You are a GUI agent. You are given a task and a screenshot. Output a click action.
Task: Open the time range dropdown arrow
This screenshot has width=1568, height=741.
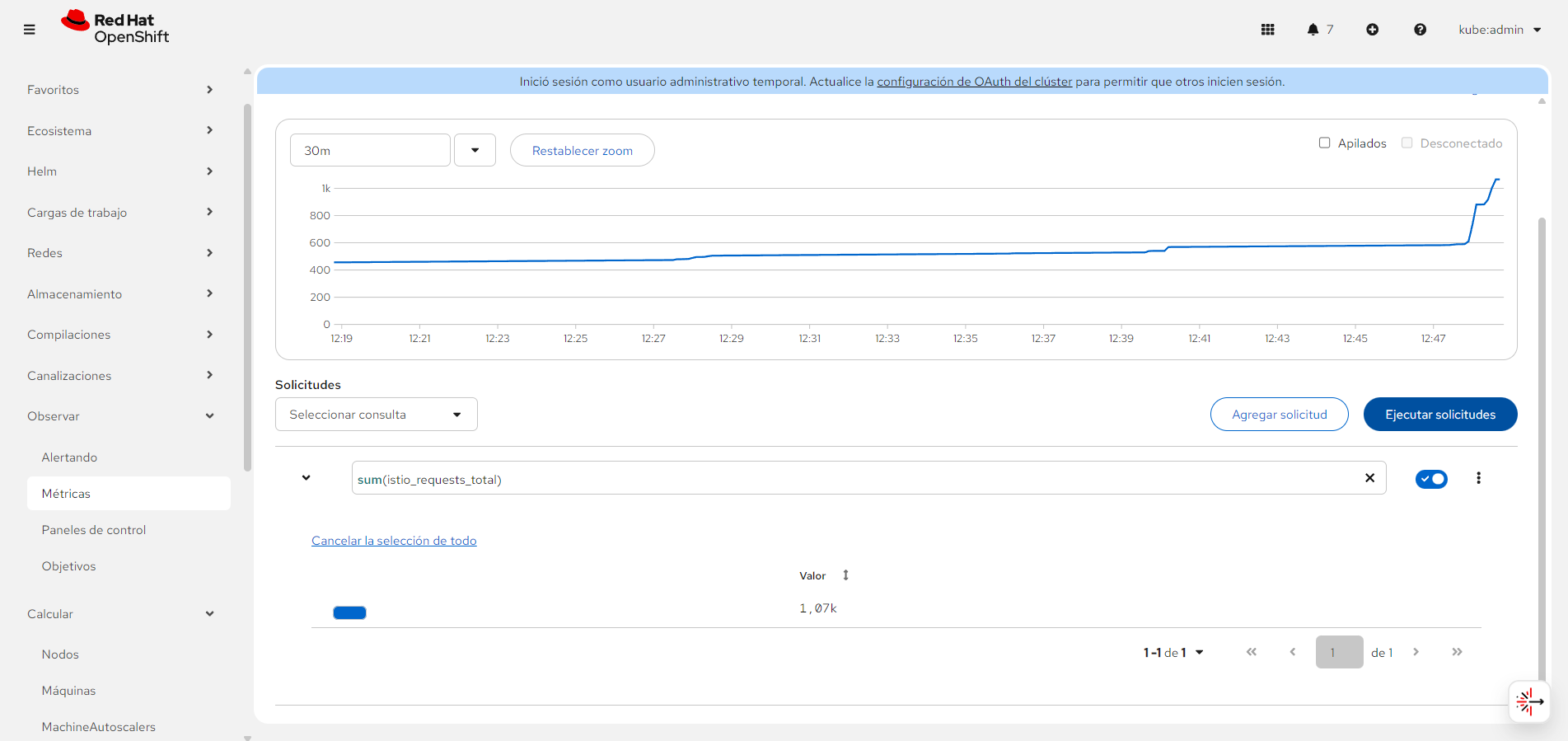pos(475,150)
